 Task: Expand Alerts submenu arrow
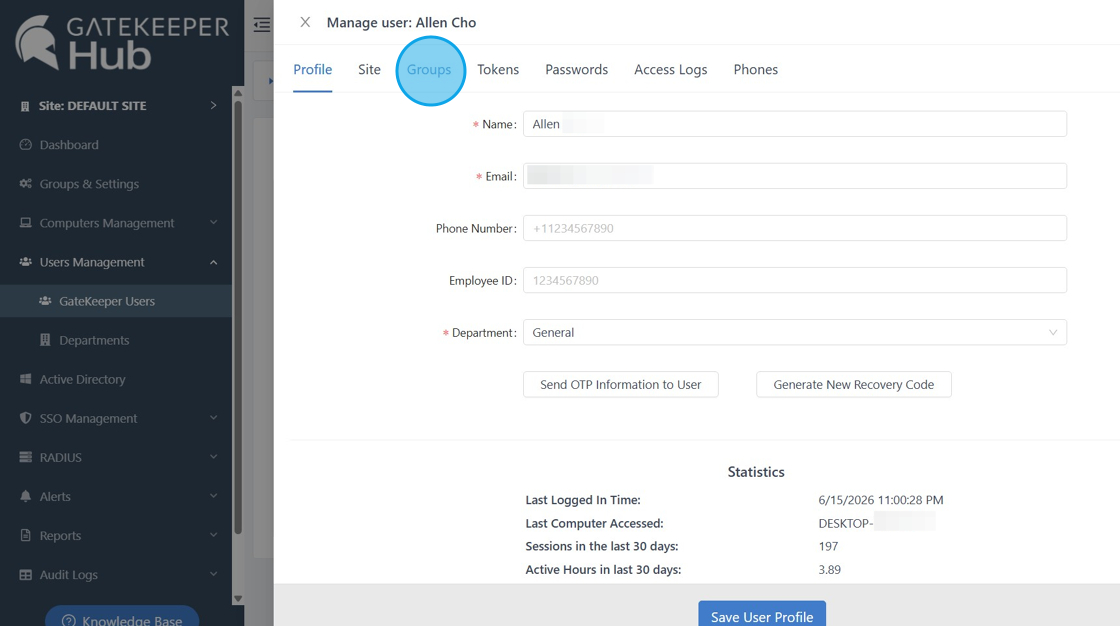click(x=213, y=495)
